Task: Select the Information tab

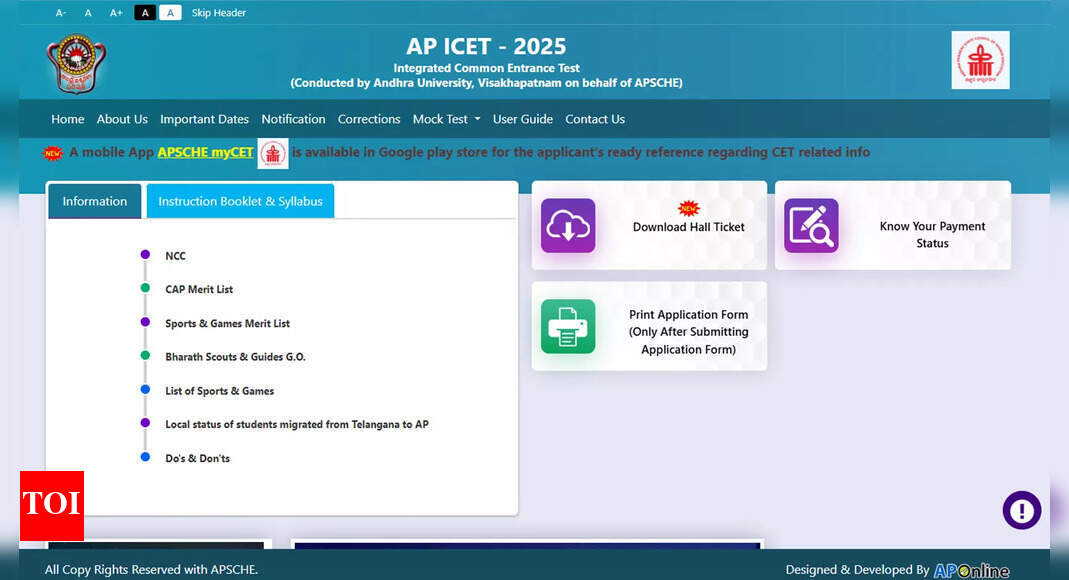Action: 95,201
